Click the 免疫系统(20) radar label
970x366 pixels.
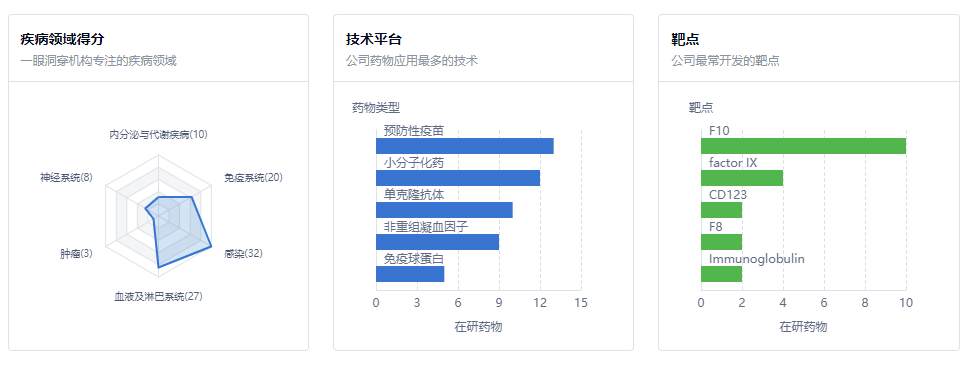(253, 177)
